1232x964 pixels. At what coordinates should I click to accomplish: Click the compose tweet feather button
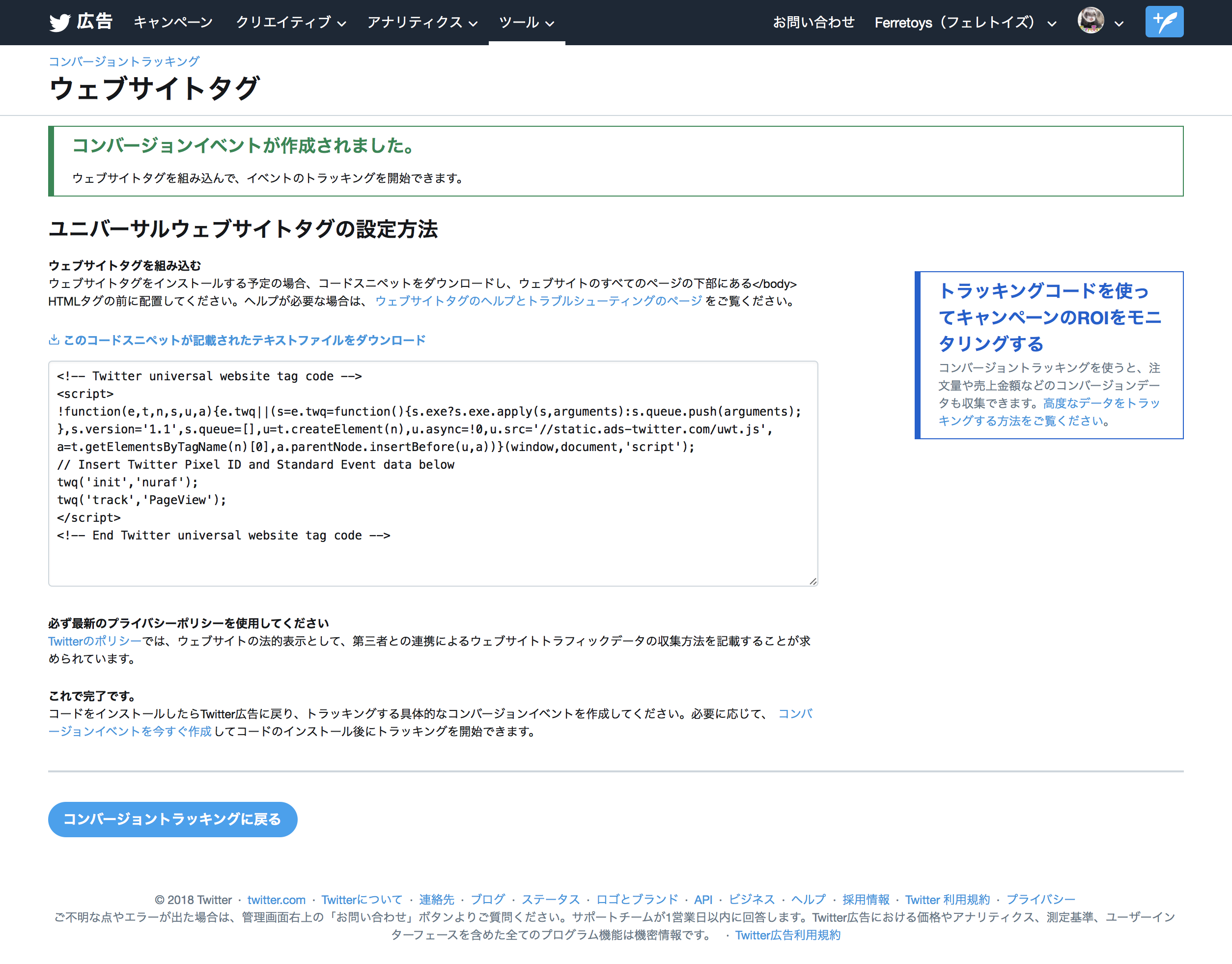[x=1164, y=22]
